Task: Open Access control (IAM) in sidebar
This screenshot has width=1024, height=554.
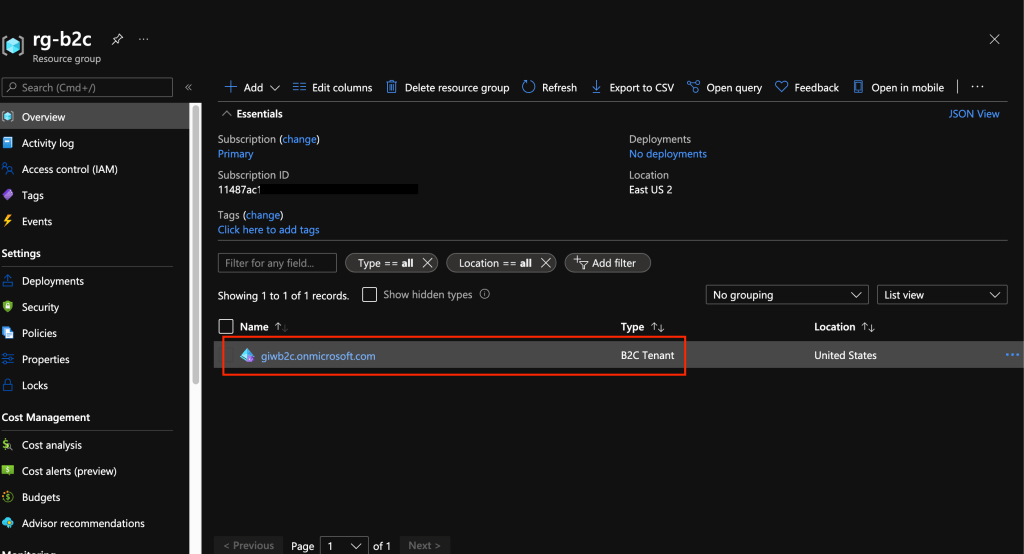Action: 69,169
